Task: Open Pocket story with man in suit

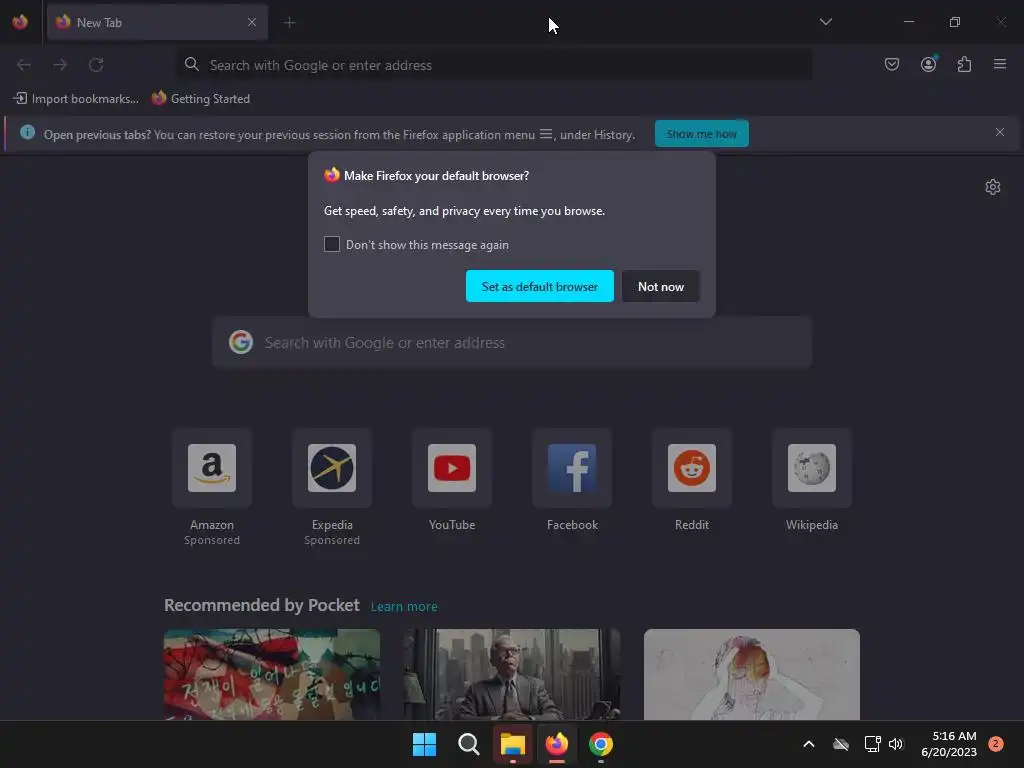Action: point(512,674)
